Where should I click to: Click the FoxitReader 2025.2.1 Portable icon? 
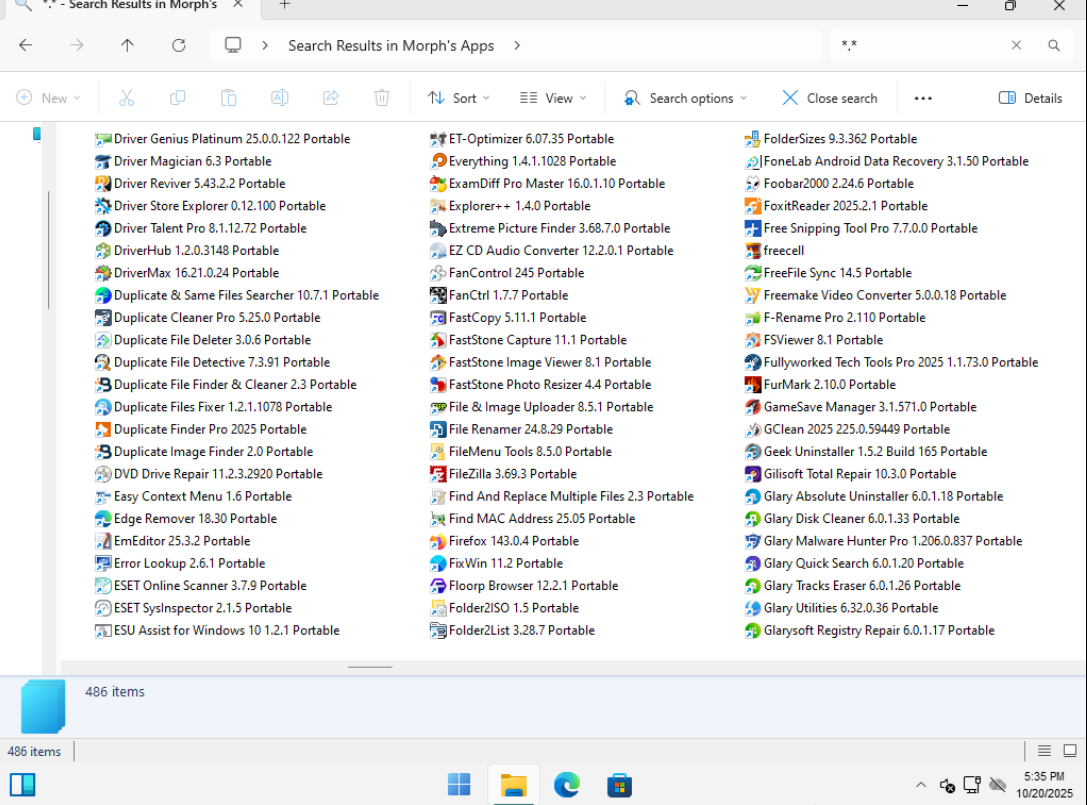click(x=754, y=206)
